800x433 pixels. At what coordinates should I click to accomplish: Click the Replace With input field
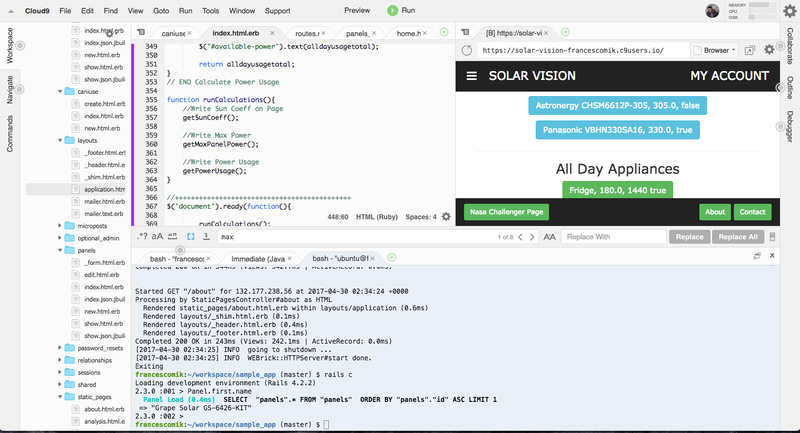click(612, 237)
